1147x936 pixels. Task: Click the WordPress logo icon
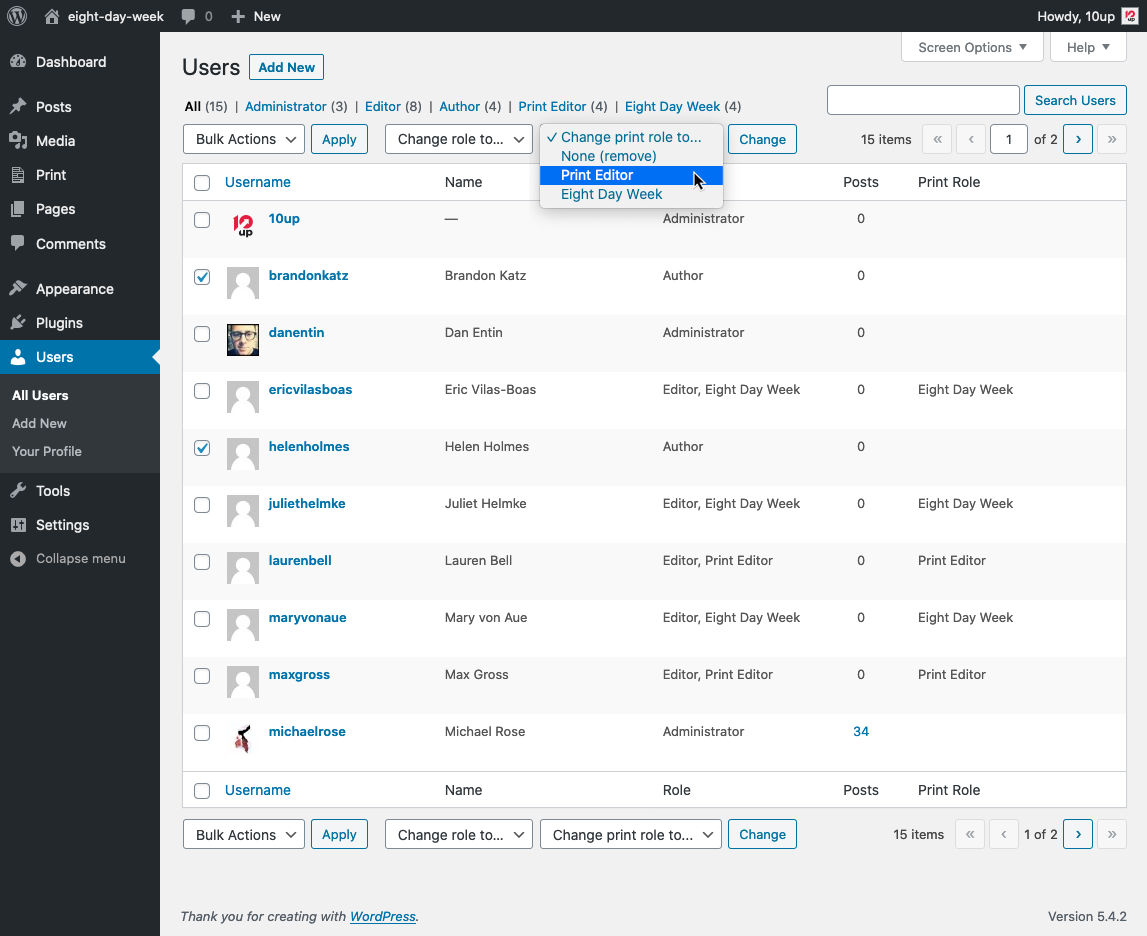[17, 16]
